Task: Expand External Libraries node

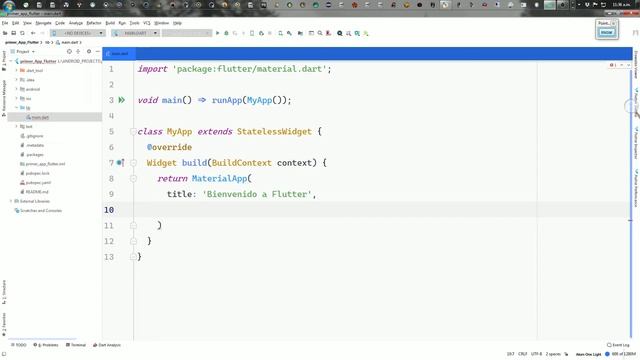Action: point(11,201)
